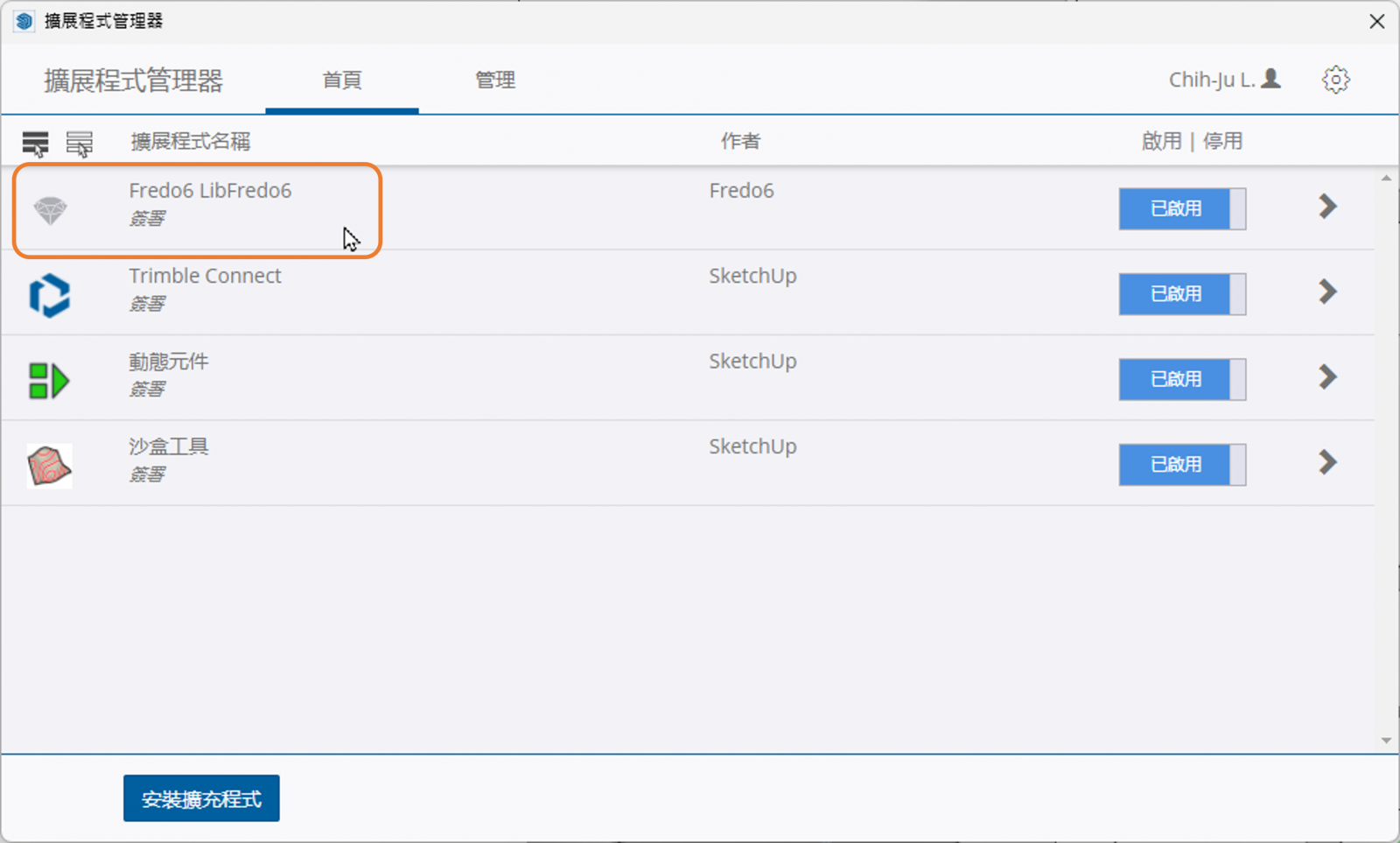Click the Chih-Ju L. account name
Image resolution: width=1400 pixels, height=843 pixels.
[1212, 80]
